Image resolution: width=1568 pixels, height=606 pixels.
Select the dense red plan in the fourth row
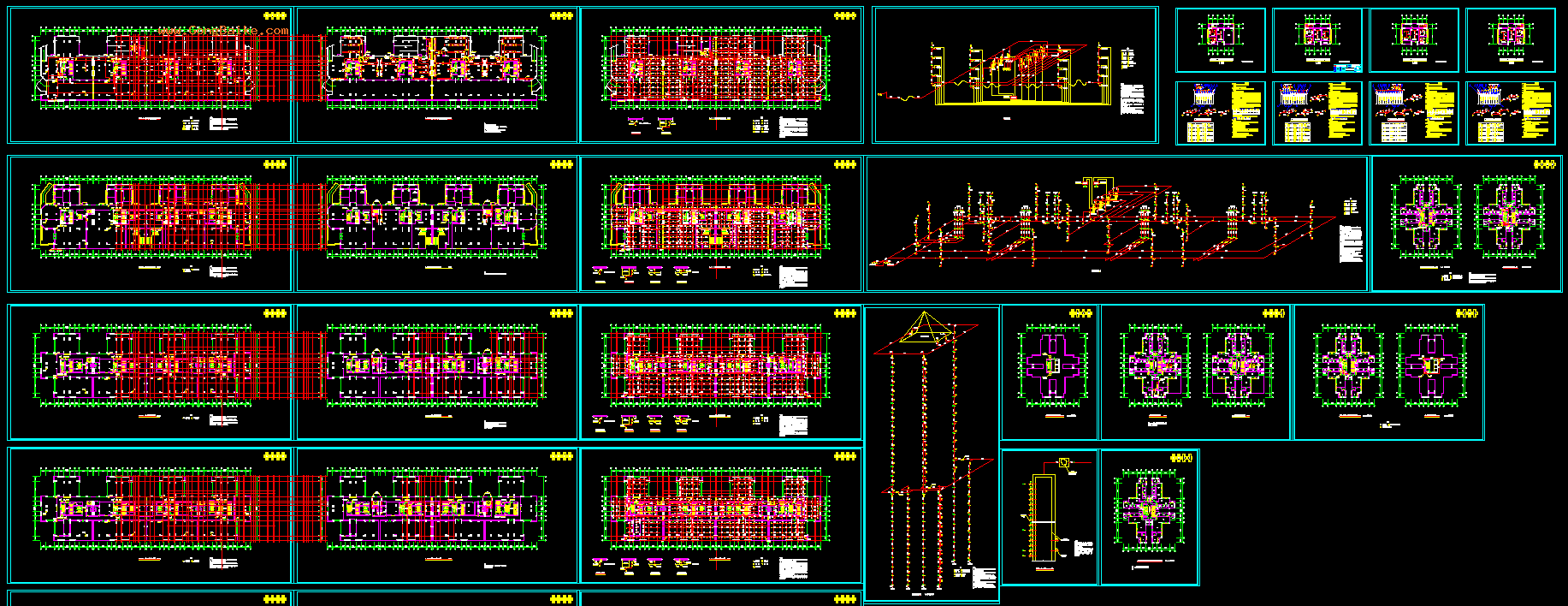point(720,515)
